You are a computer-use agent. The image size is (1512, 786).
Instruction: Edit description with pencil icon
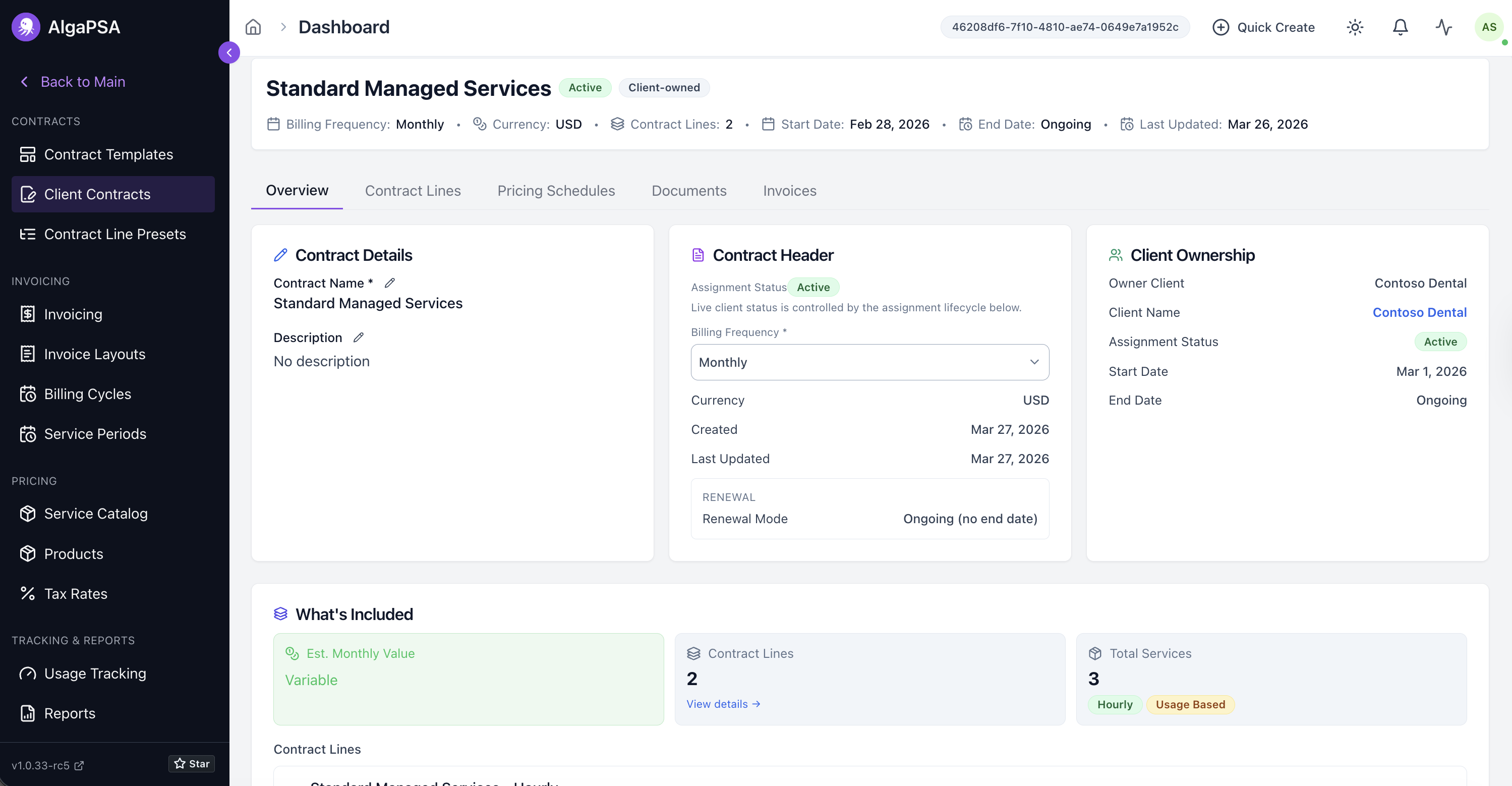(x=359, y=338)
